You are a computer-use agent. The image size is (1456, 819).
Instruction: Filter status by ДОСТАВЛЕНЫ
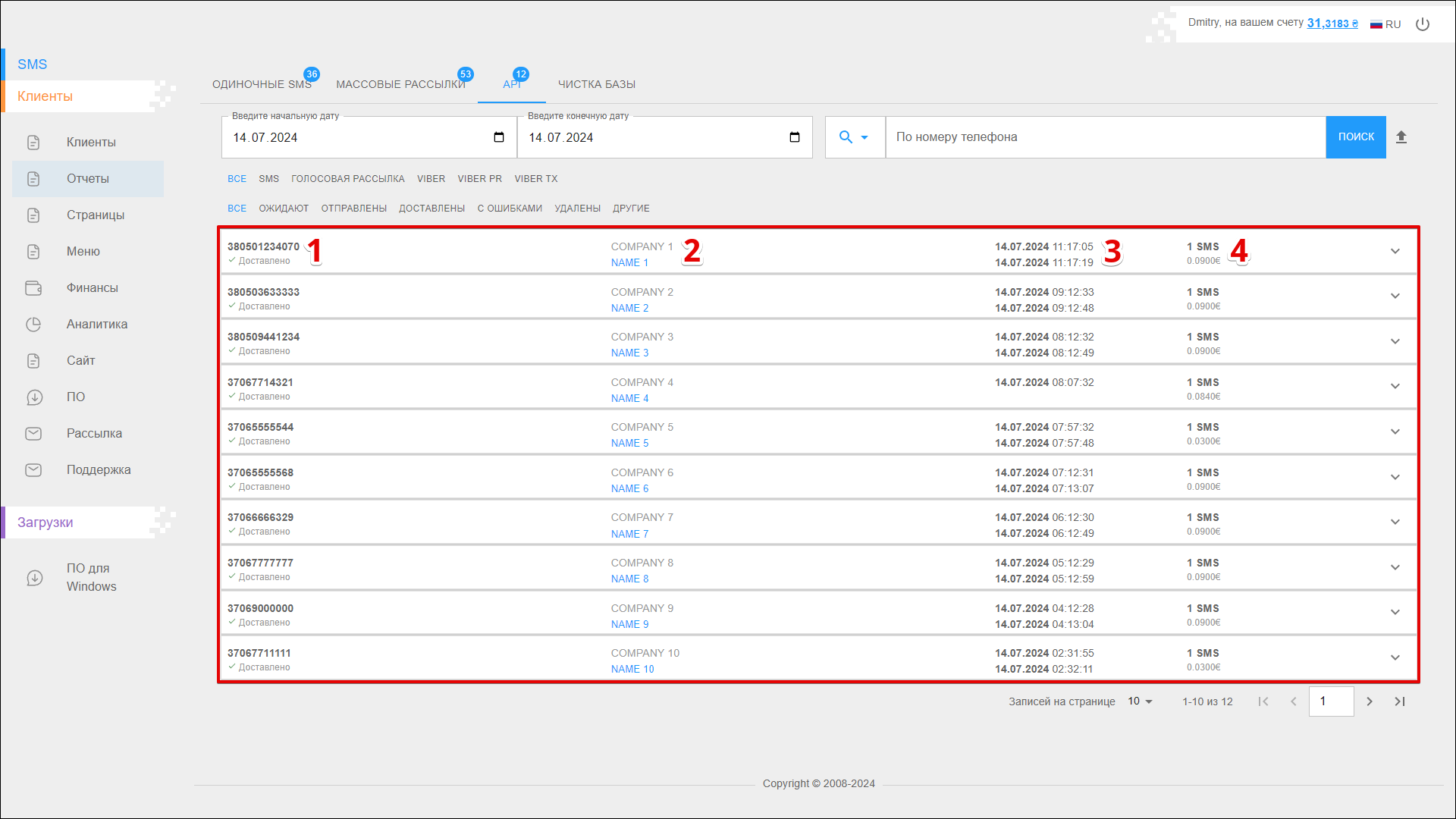(x=431, y=209)
